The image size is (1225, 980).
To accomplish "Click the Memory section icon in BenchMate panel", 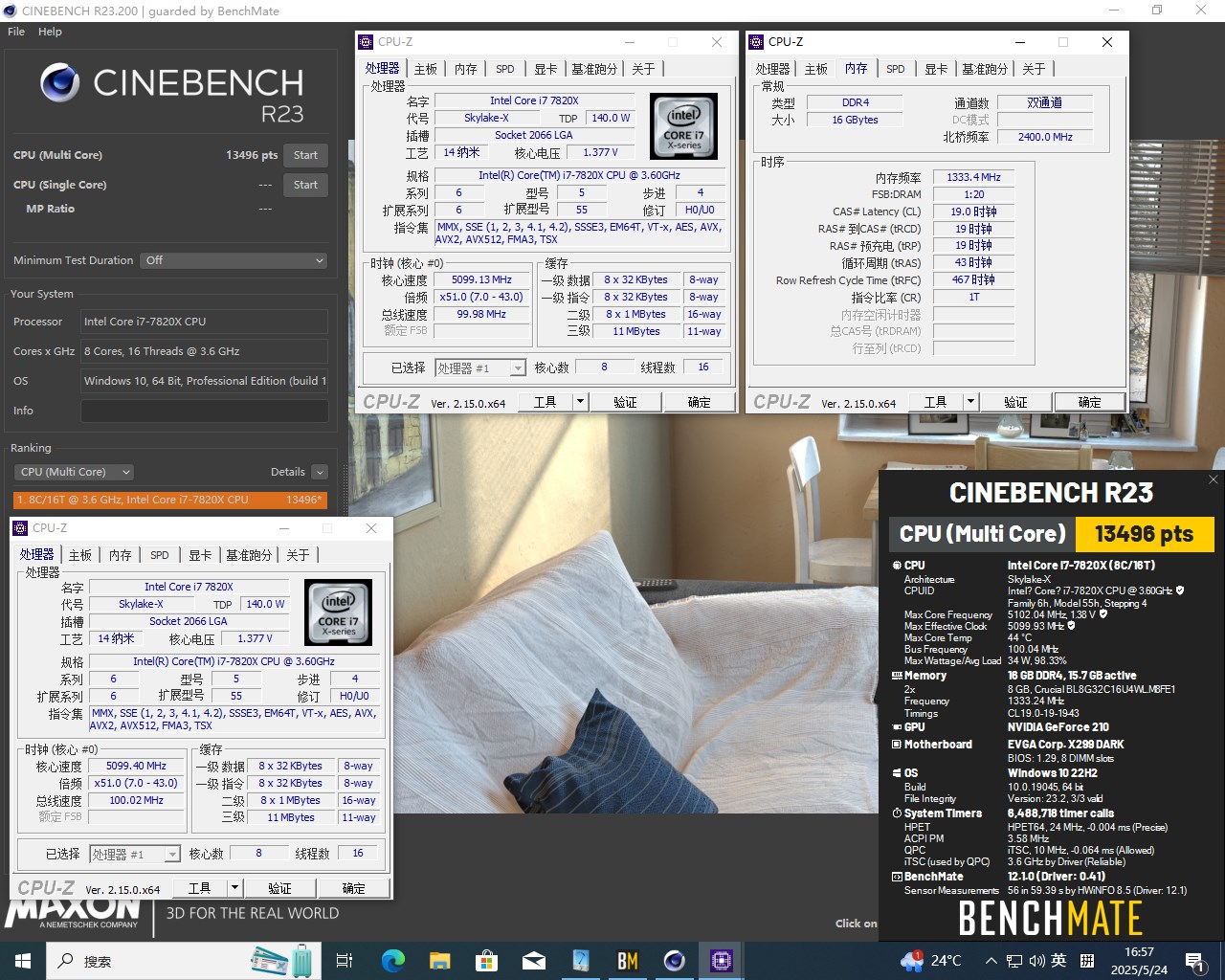I will (897, 676).
